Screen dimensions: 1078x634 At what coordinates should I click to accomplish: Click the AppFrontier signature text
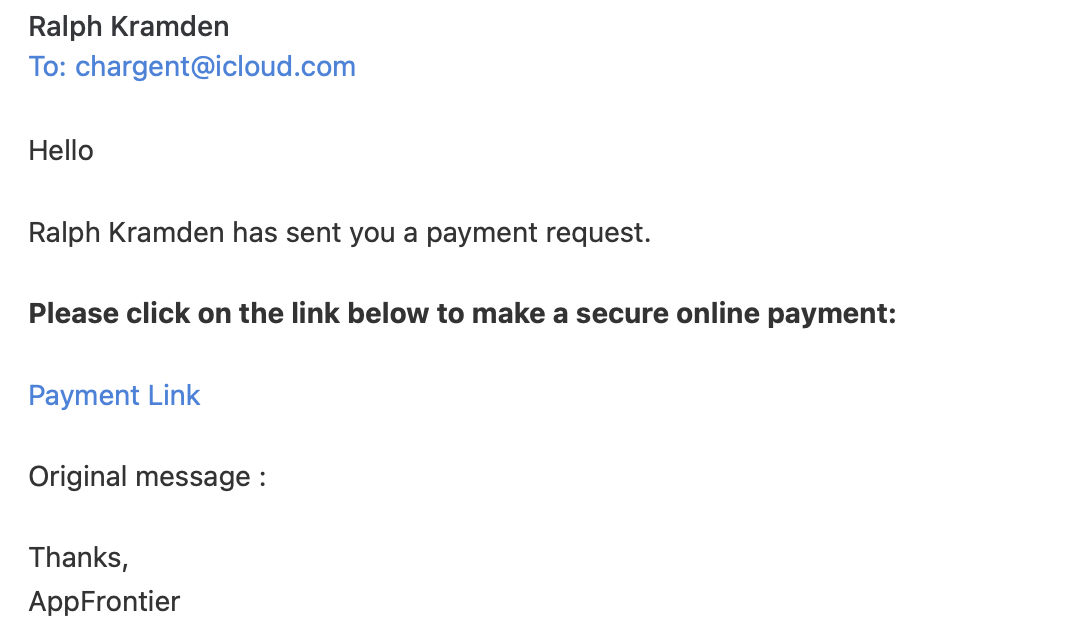click(104, 601)
